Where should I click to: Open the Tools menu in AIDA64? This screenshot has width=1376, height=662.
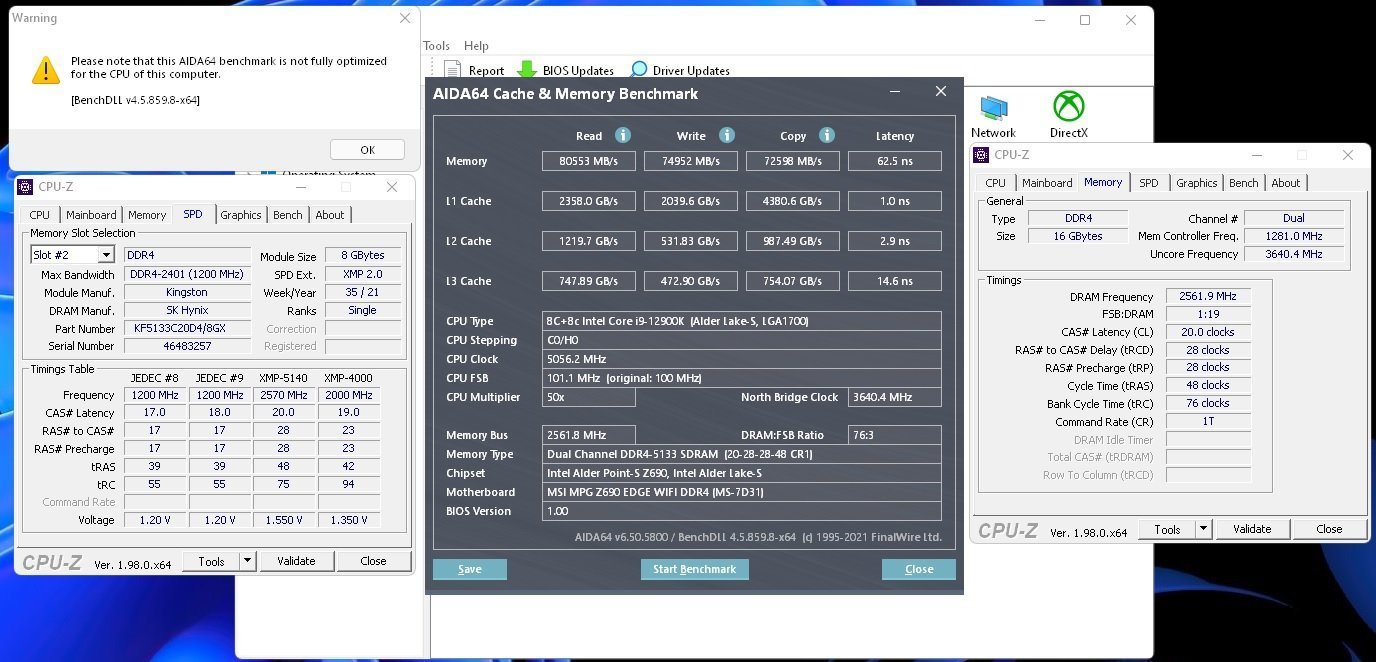point(436,46)
